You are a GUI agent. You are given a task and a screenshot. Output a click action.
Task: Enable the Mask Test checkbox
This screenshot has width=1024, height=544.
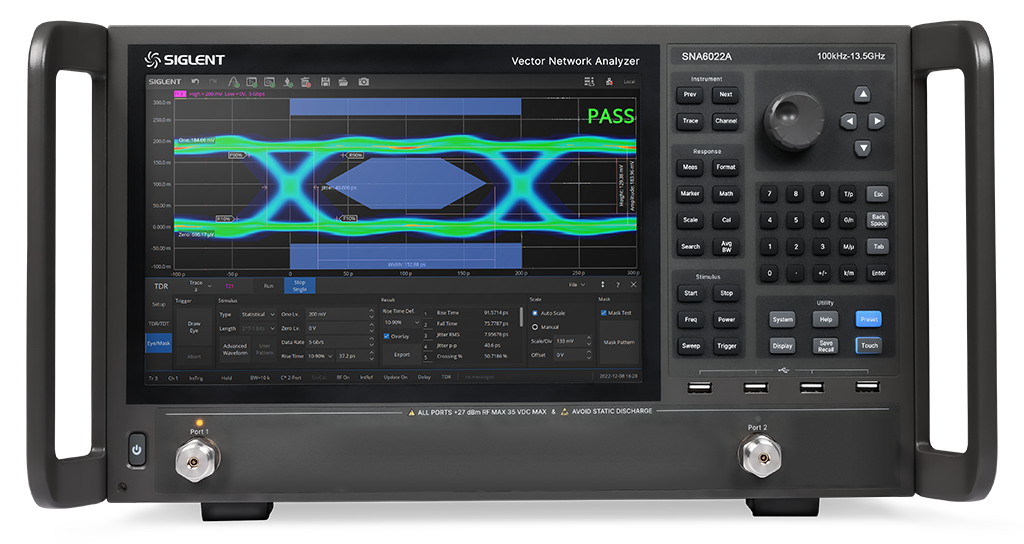603,313
